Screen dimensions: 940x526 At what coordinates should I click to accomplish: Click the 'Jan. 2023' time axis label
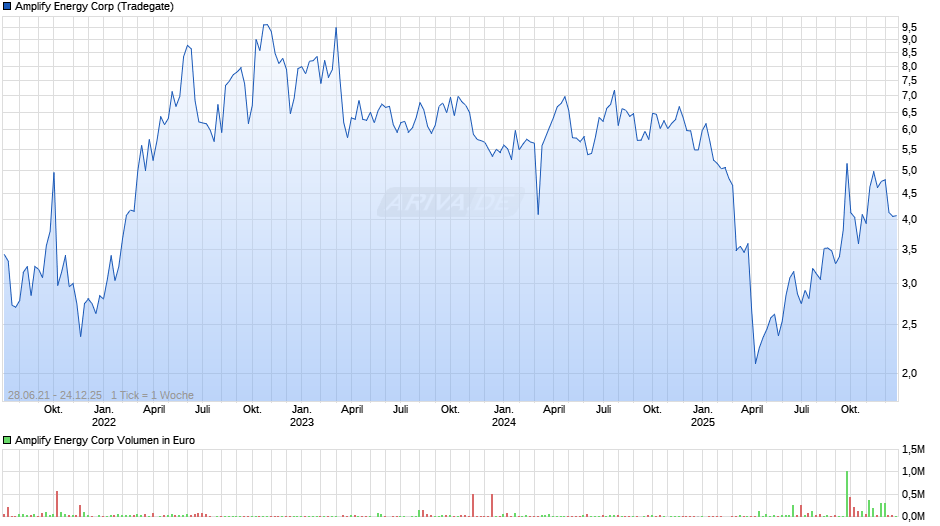302,416
